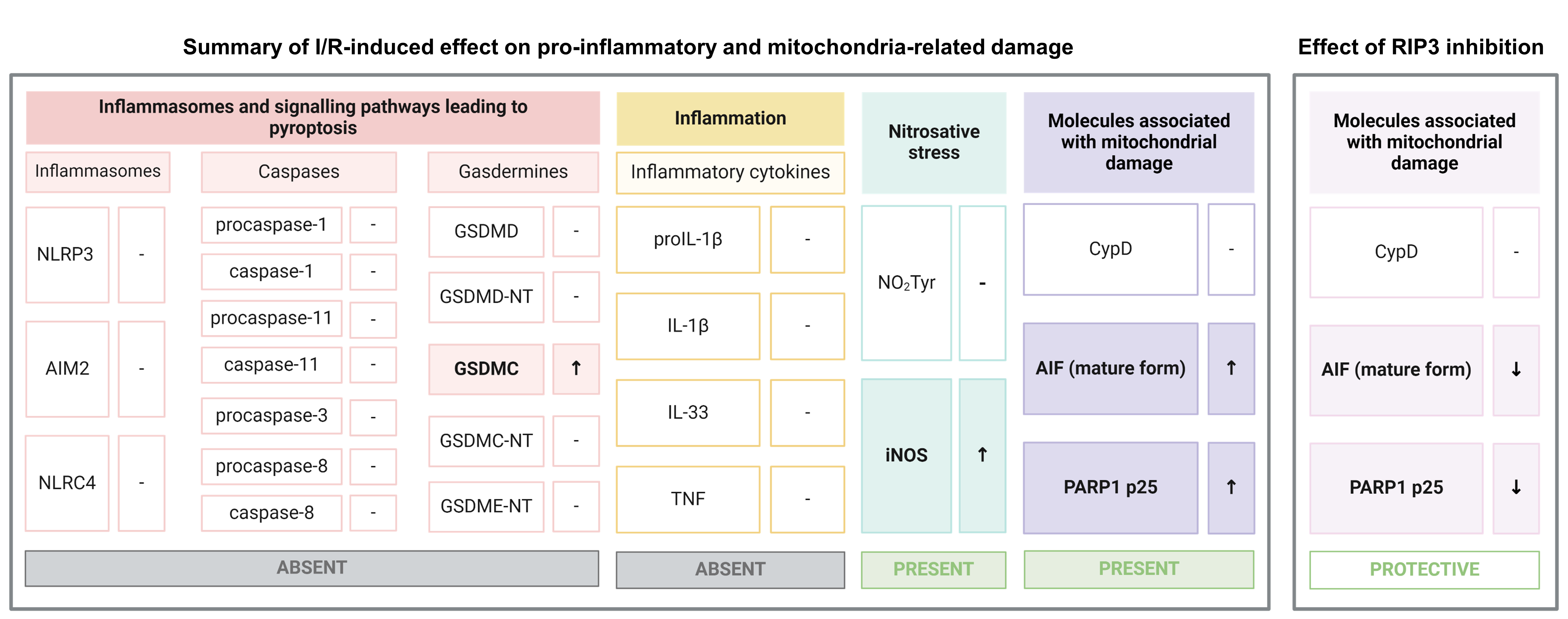Click the ABSENT bar under Inflammation column
Screen dimensions: 1568x619
[730, 569]
